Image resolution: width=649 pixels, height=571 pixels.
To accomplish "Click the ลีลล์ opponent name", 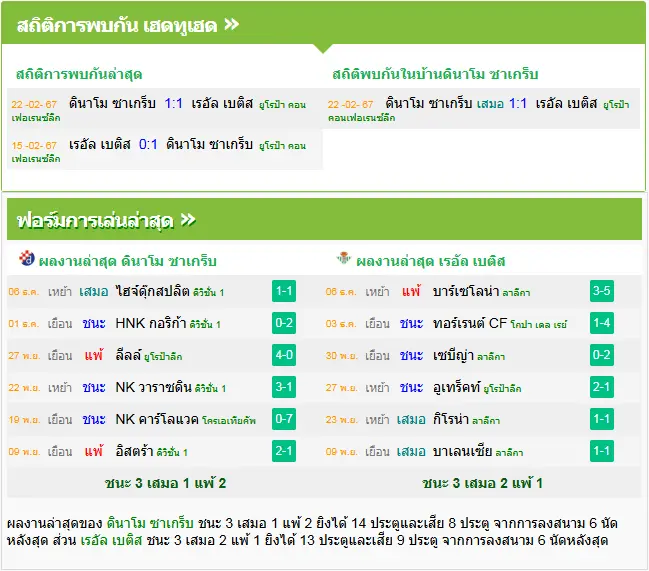I will 128,355.
